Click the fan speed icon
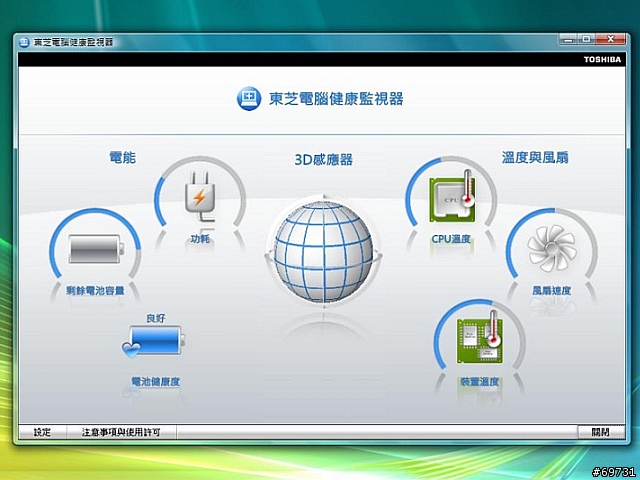 (x=551, y=249)
